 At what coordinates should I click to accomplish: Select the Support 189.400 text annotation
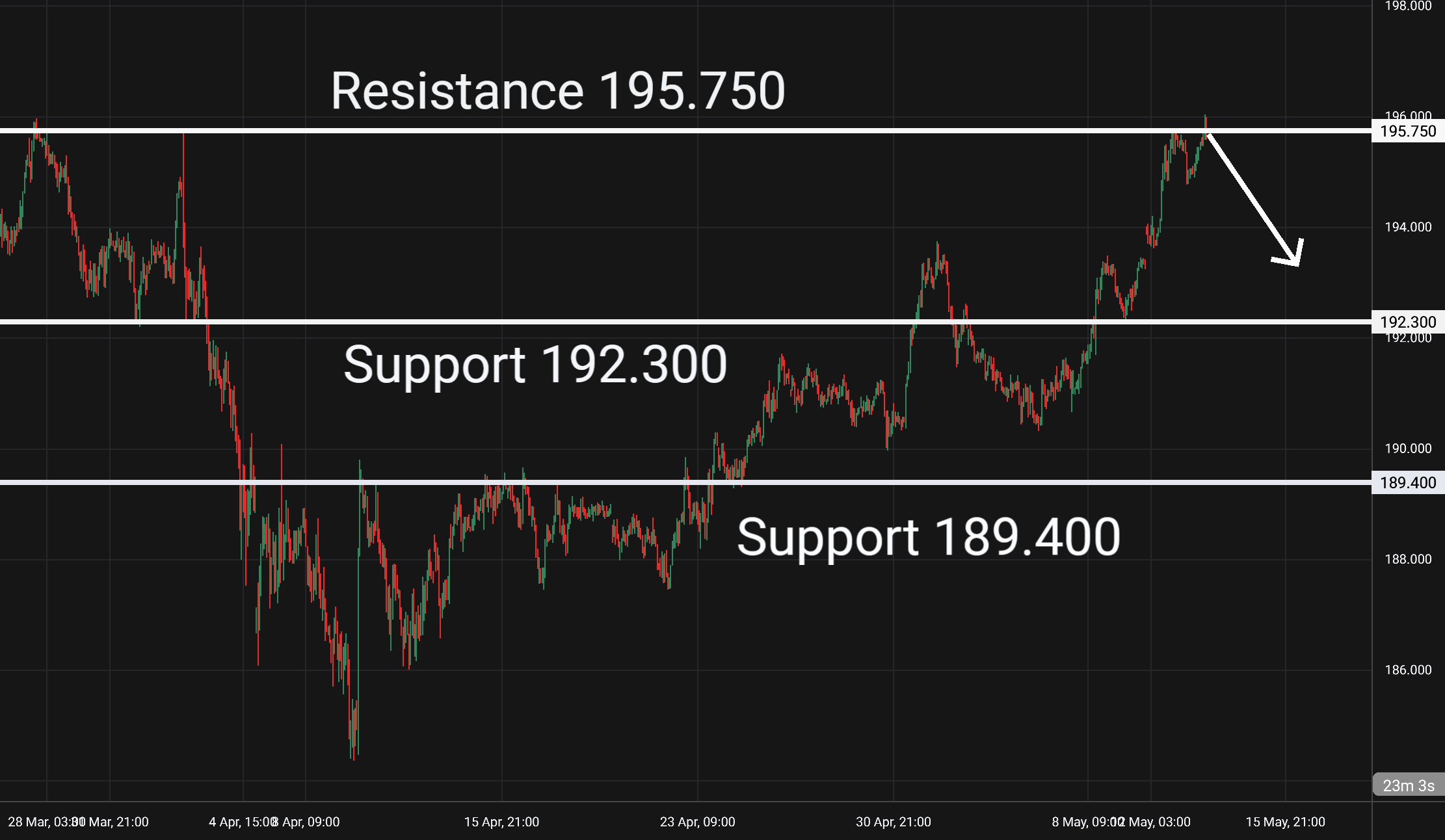pyautogui.click(x=928, y=537)
